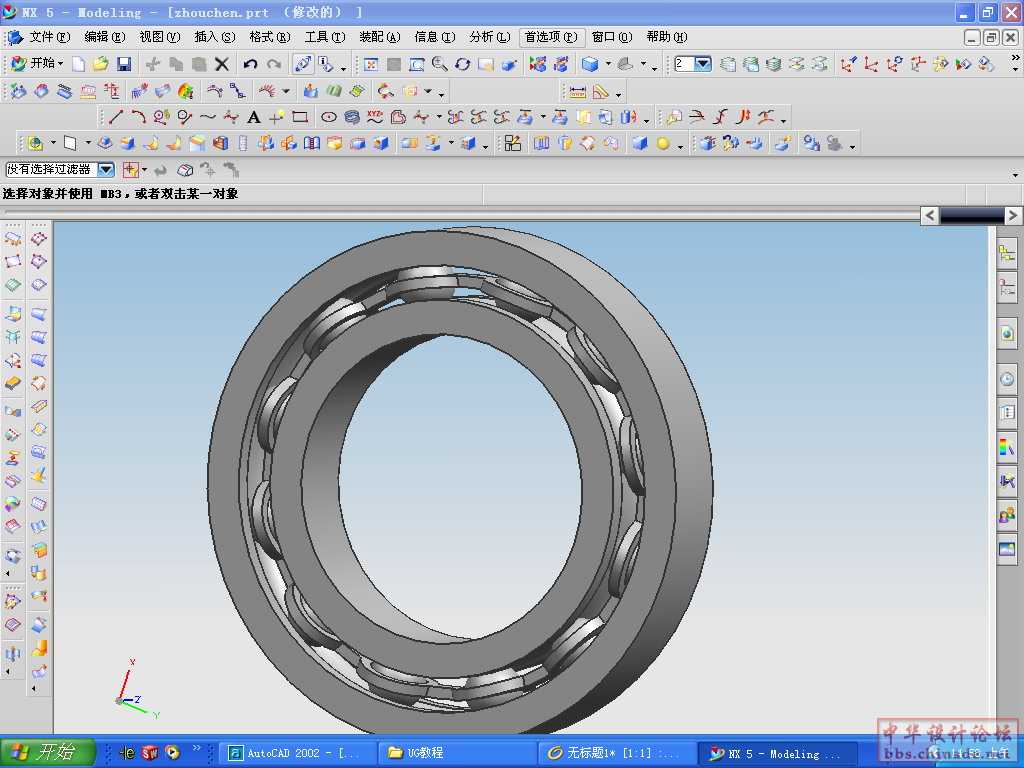Undo the last action
Viewport: 1024px width, 768px height.
coord(250,64)
